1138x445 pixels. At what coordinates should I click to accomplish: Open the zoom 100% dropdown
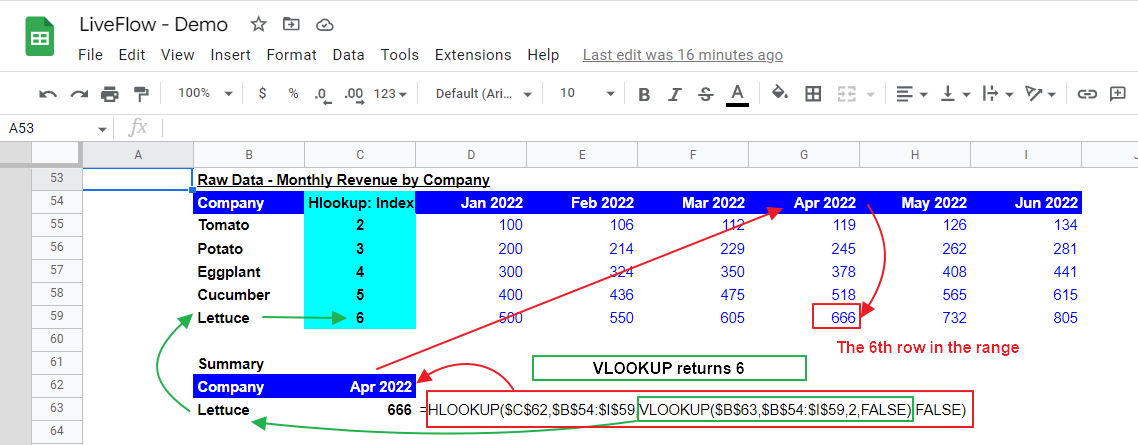pos(206,94)
